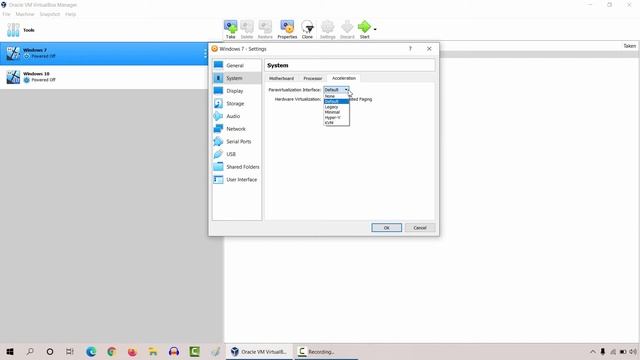Click the Tools icon in left panel
This screenshot has width=640, height=360.
coord(13,30)
